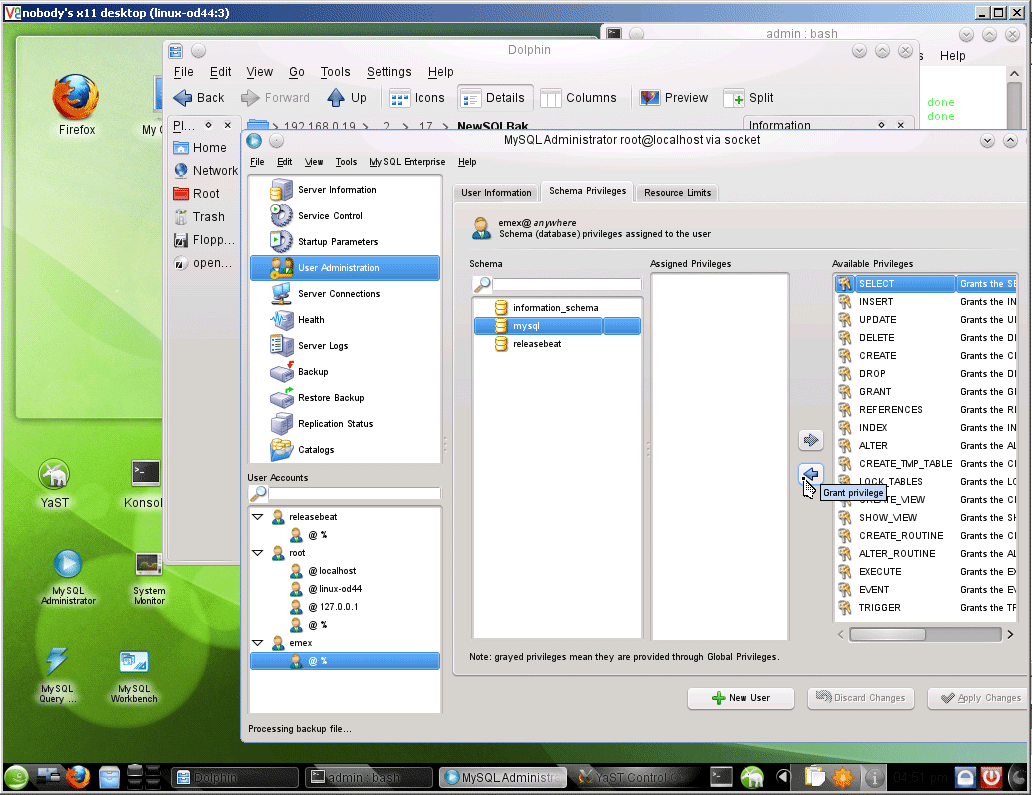Open Server Connections section

pos(344,294)
